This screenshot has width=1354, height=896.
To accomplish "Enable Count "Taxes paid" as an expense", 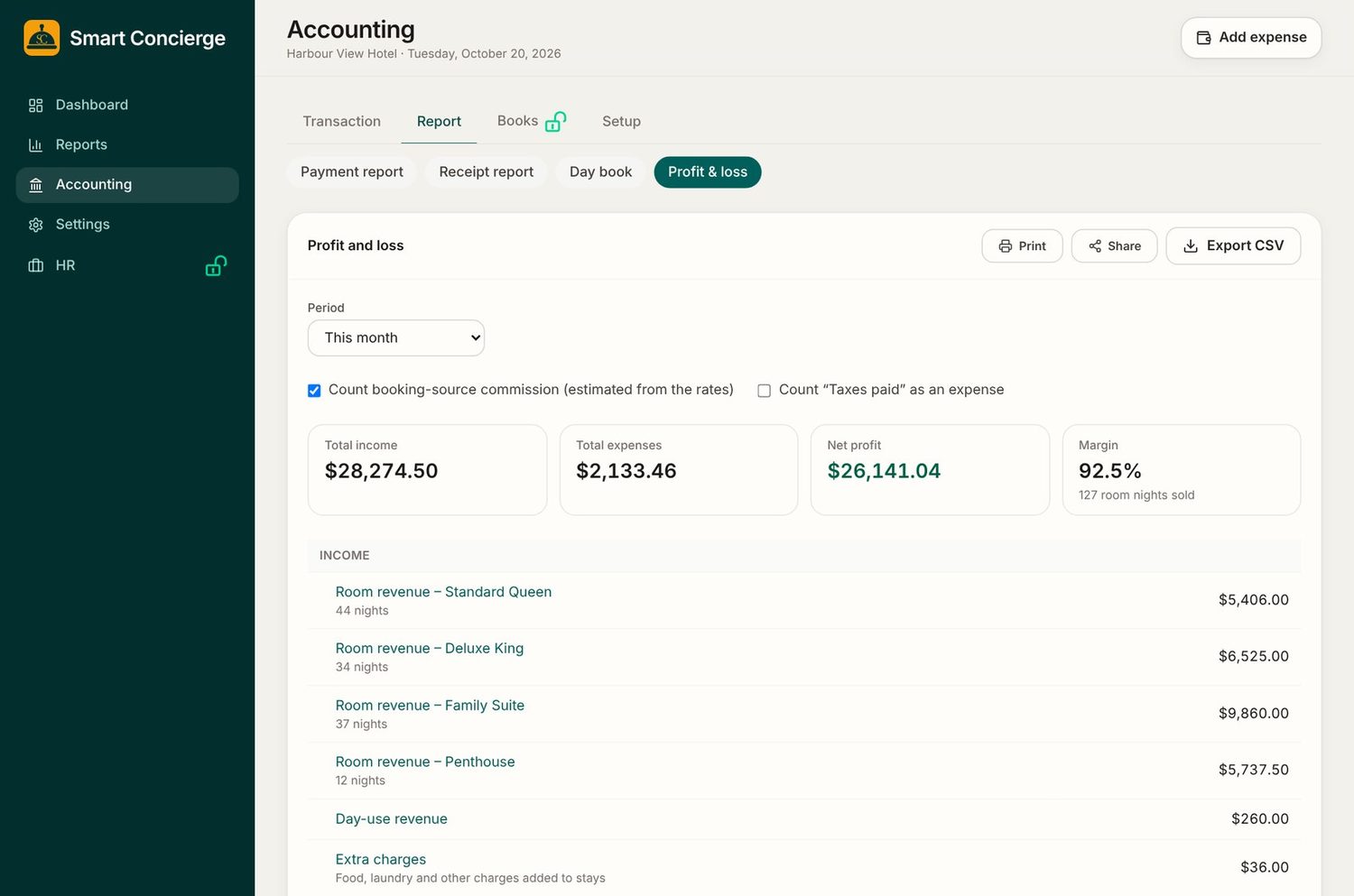I will tap(764, 391).
